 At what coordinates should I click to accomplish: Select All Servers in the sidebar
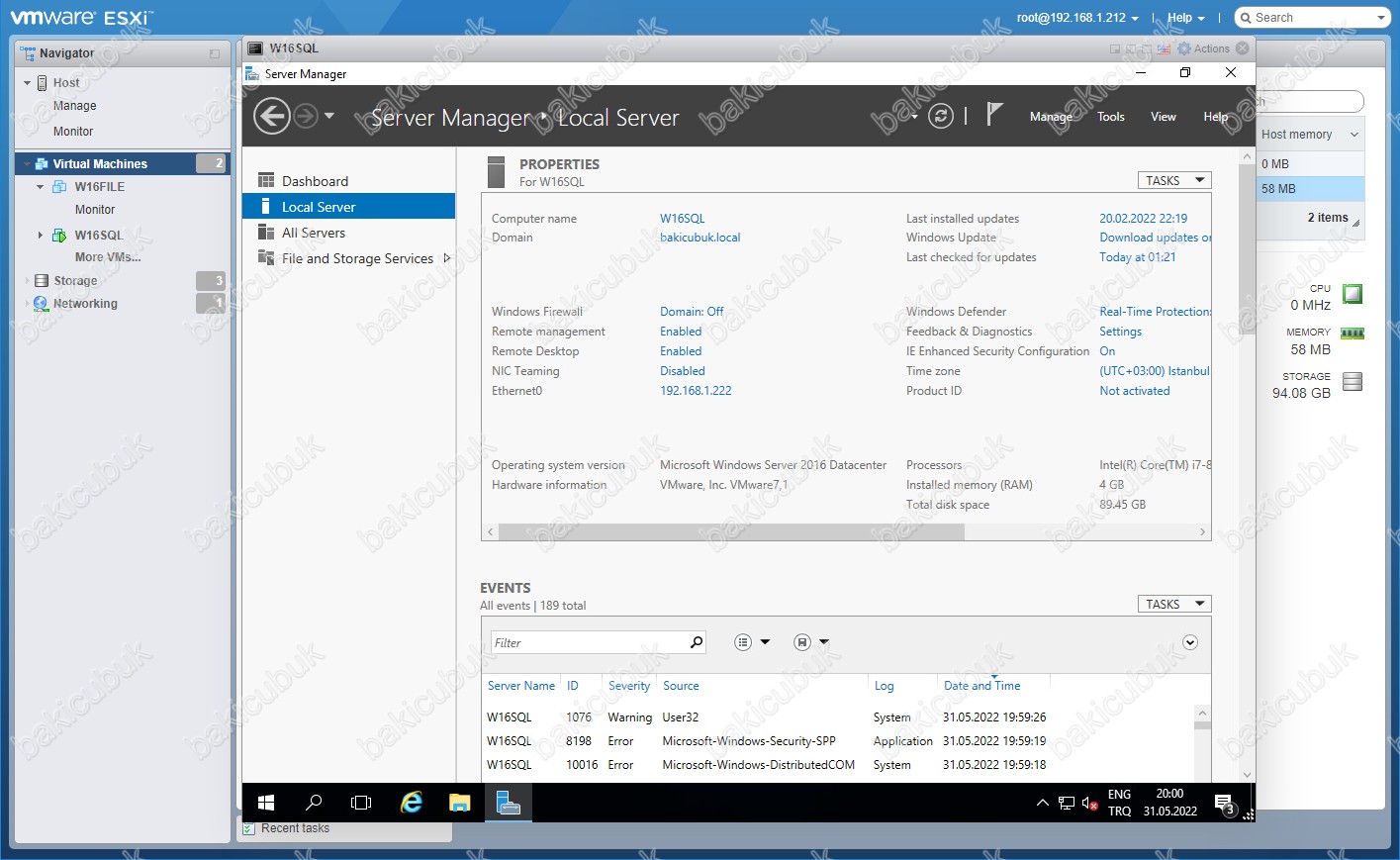coord(313,233)
